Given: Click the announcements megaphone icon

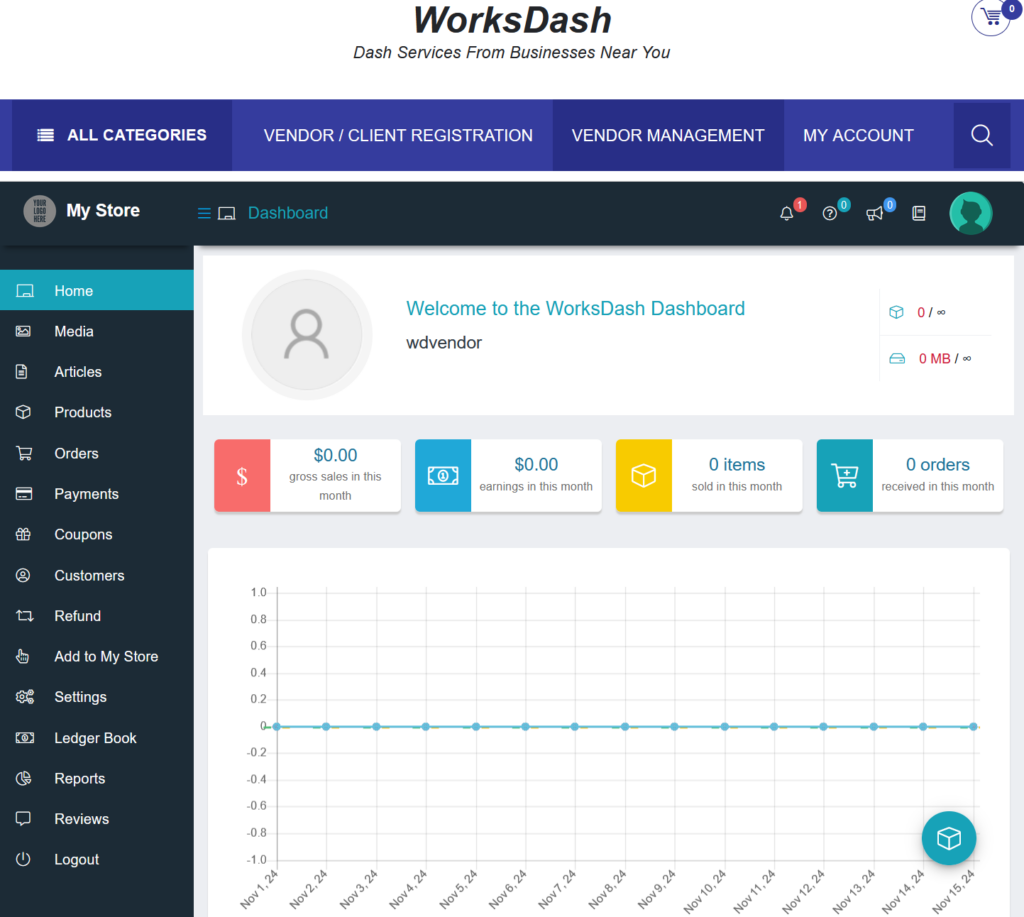Looking at the screenshot, I should pyautogui.click(x=874, y=213).
